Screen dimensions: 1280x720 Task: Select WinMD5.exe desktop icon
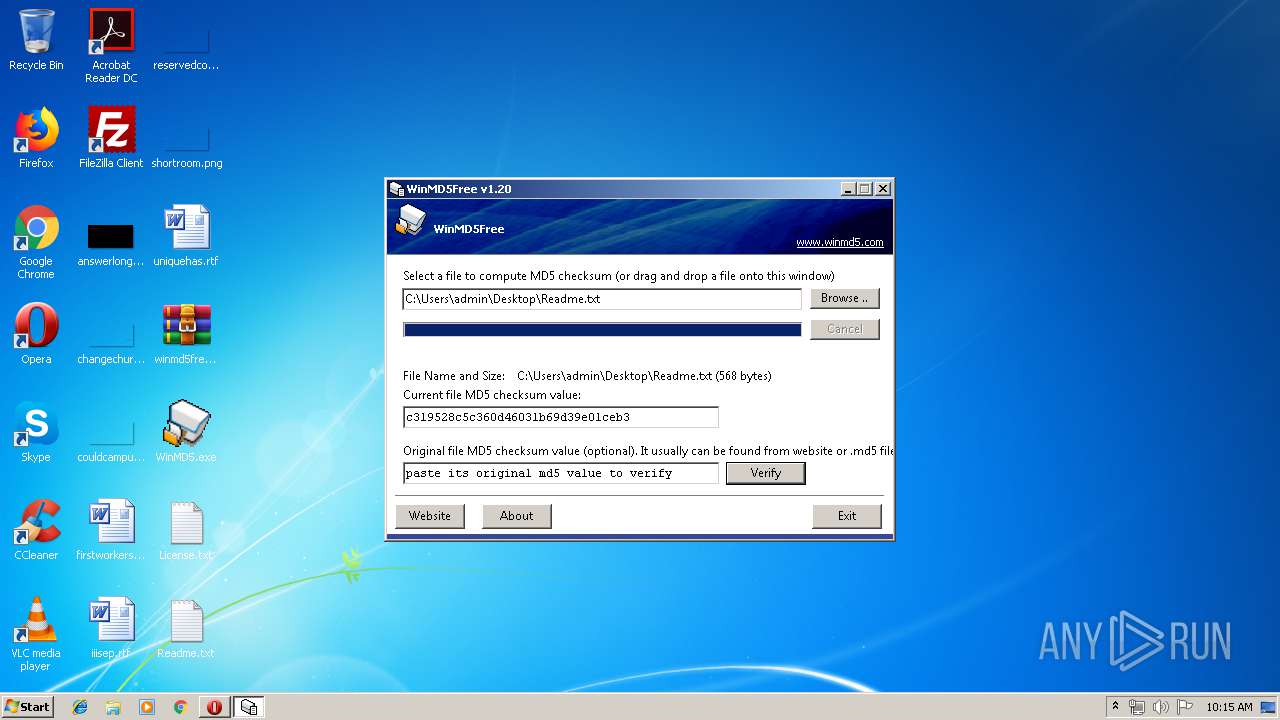pyautogui.click(x=186, y=432)
